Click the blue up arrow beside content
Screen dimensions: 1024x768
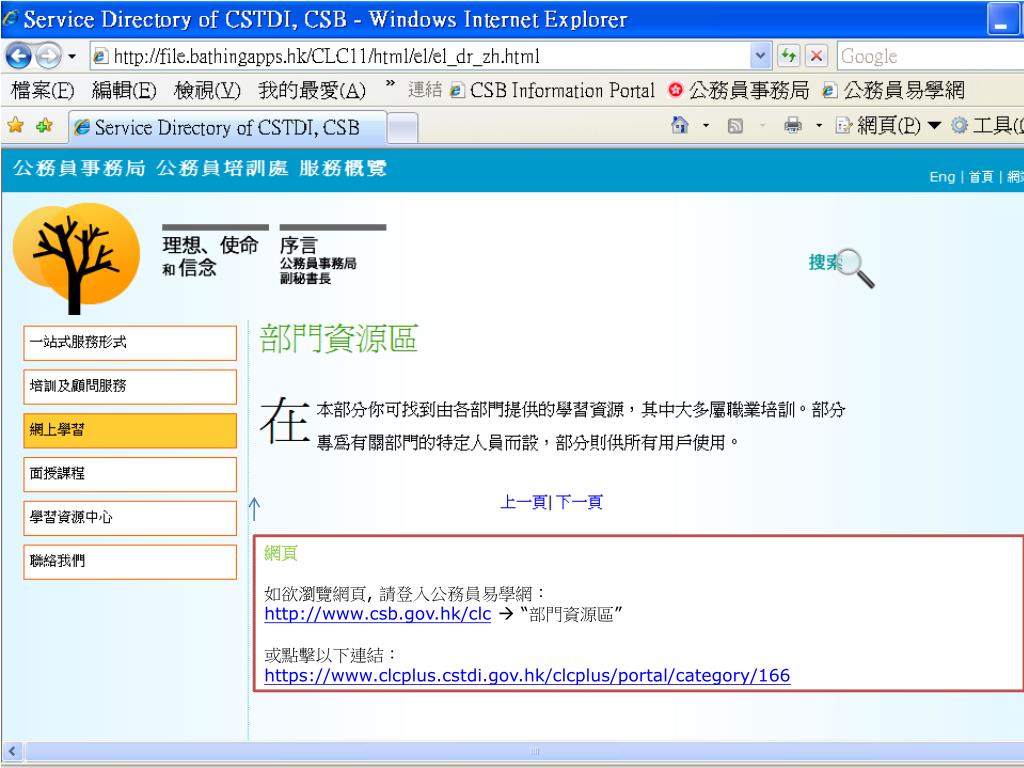(255, 509)
